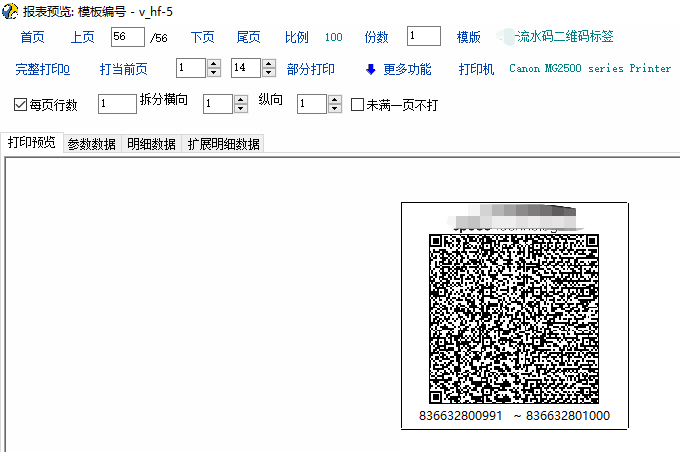Select the 扩展明细数据 tab
This screenshot has height=452, width=680.
pos(224,144)
